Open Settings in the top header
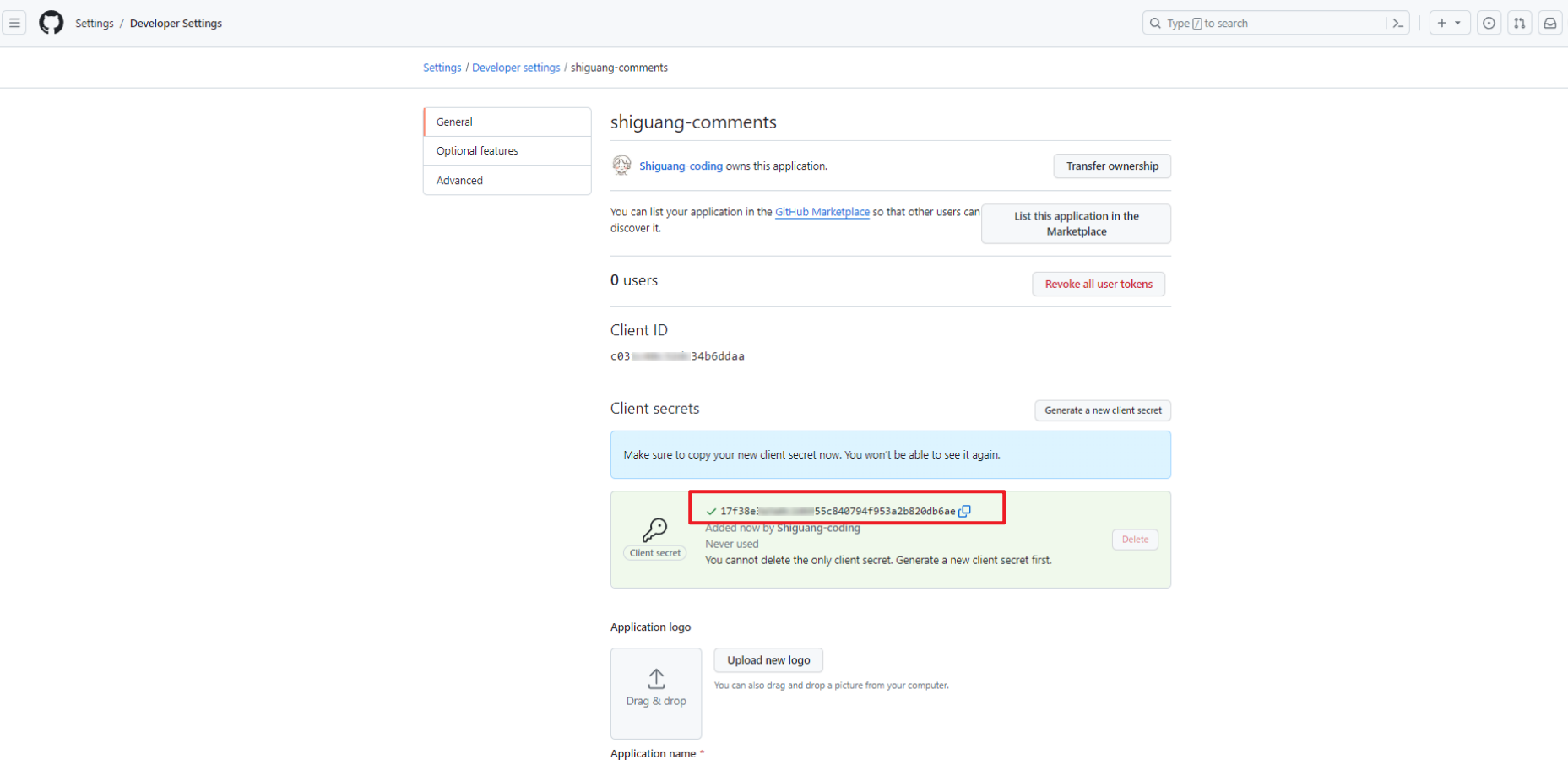This screenshot has width=1568, height=776. [x=95, y=24]
